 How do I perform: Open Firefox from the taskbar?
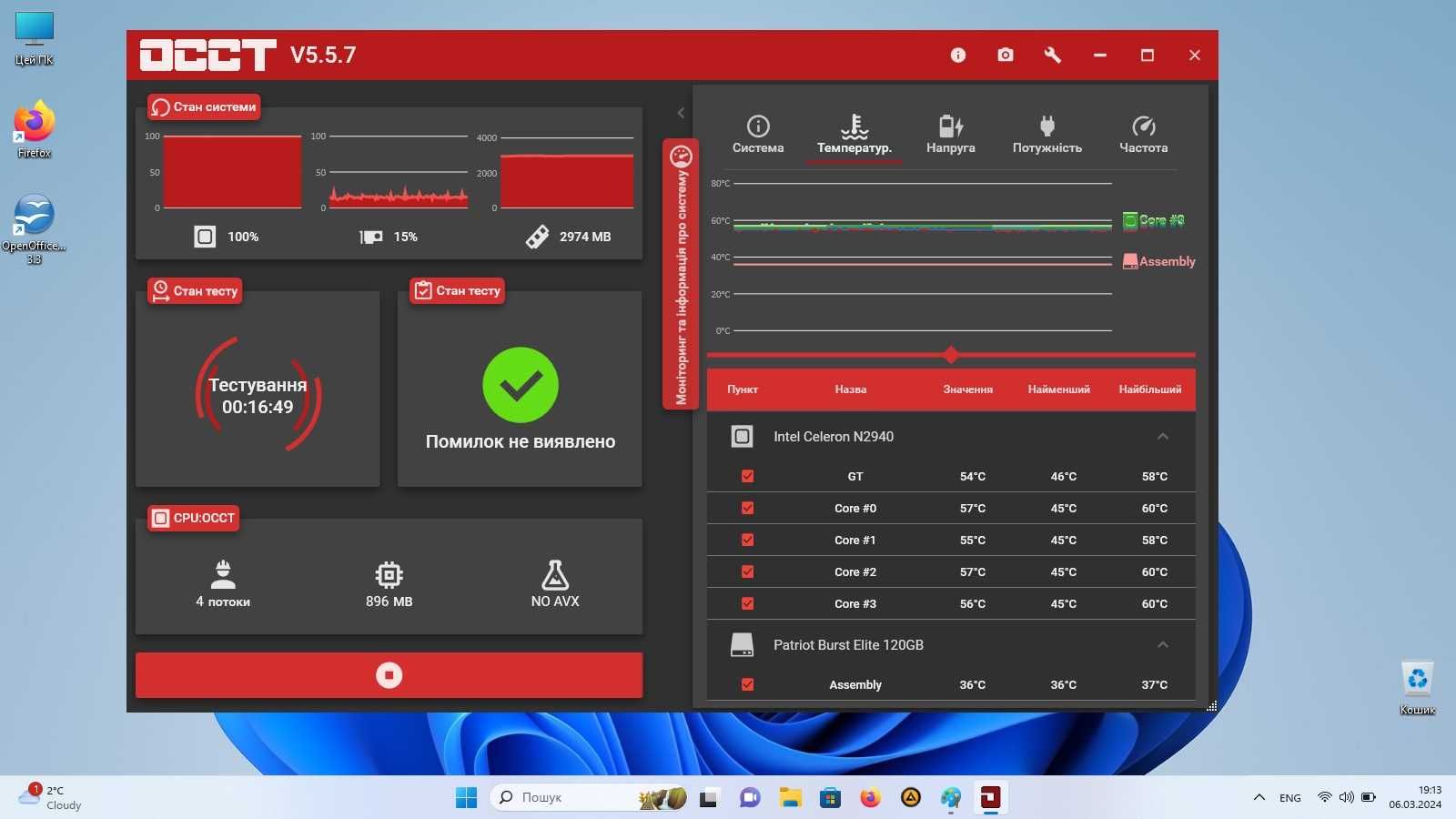(871, 798)
